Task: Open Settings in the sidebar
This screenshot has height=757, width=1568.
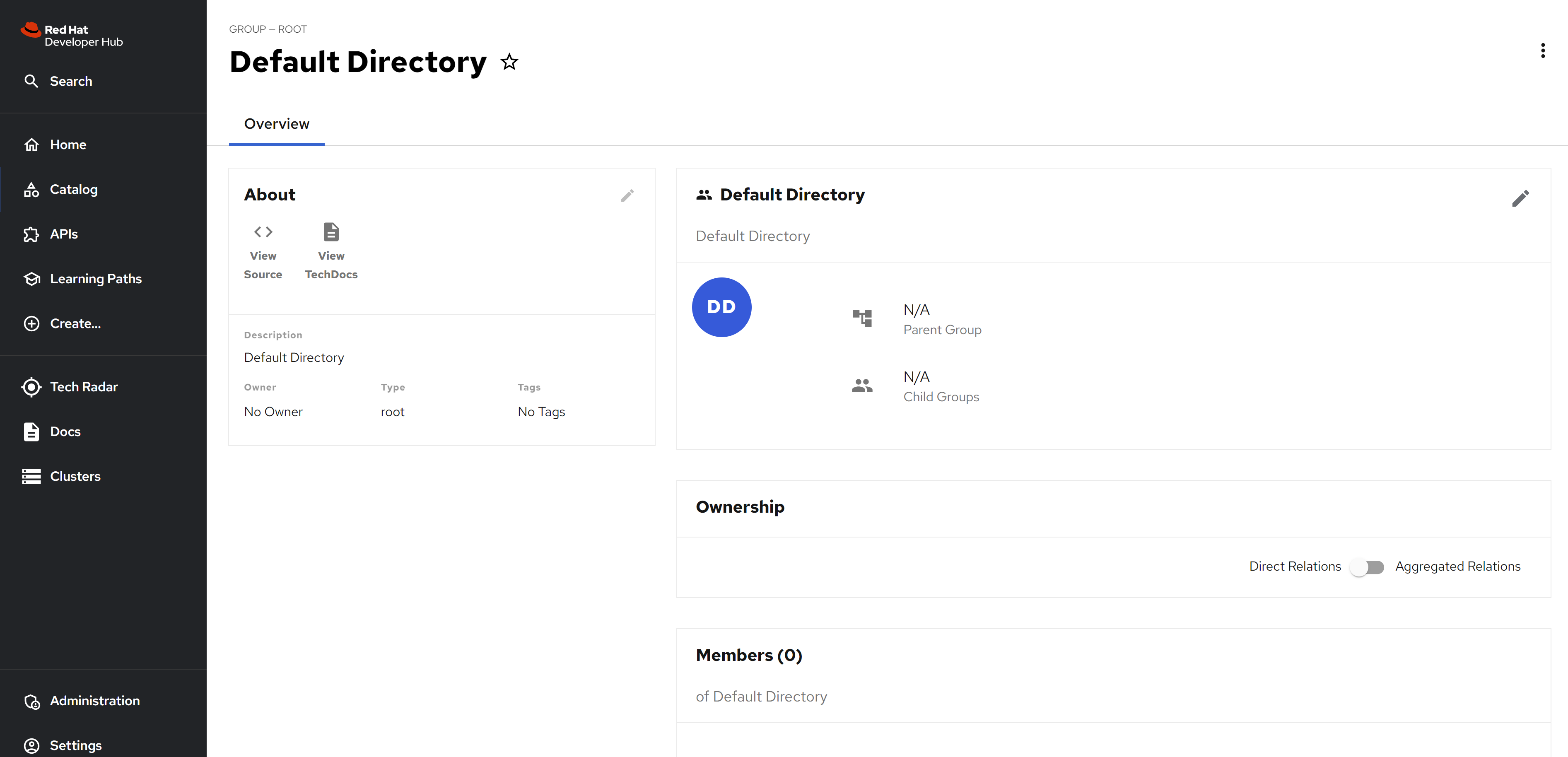Action: coord(75,745)
